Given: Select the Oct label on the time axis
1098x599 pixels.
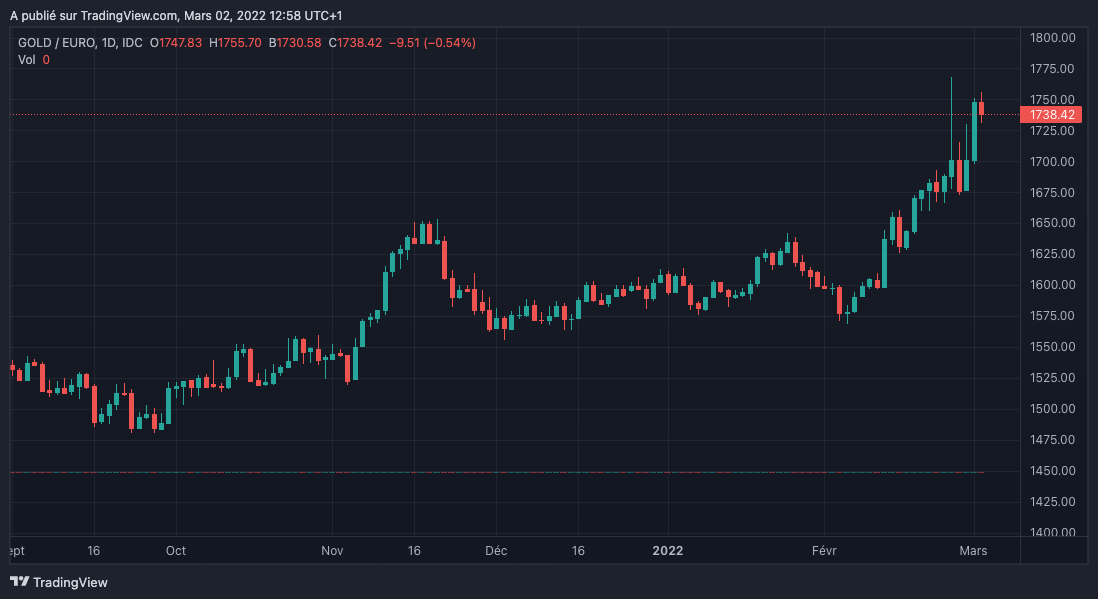Looking at the screenshot, I should [x=176, y=551].
